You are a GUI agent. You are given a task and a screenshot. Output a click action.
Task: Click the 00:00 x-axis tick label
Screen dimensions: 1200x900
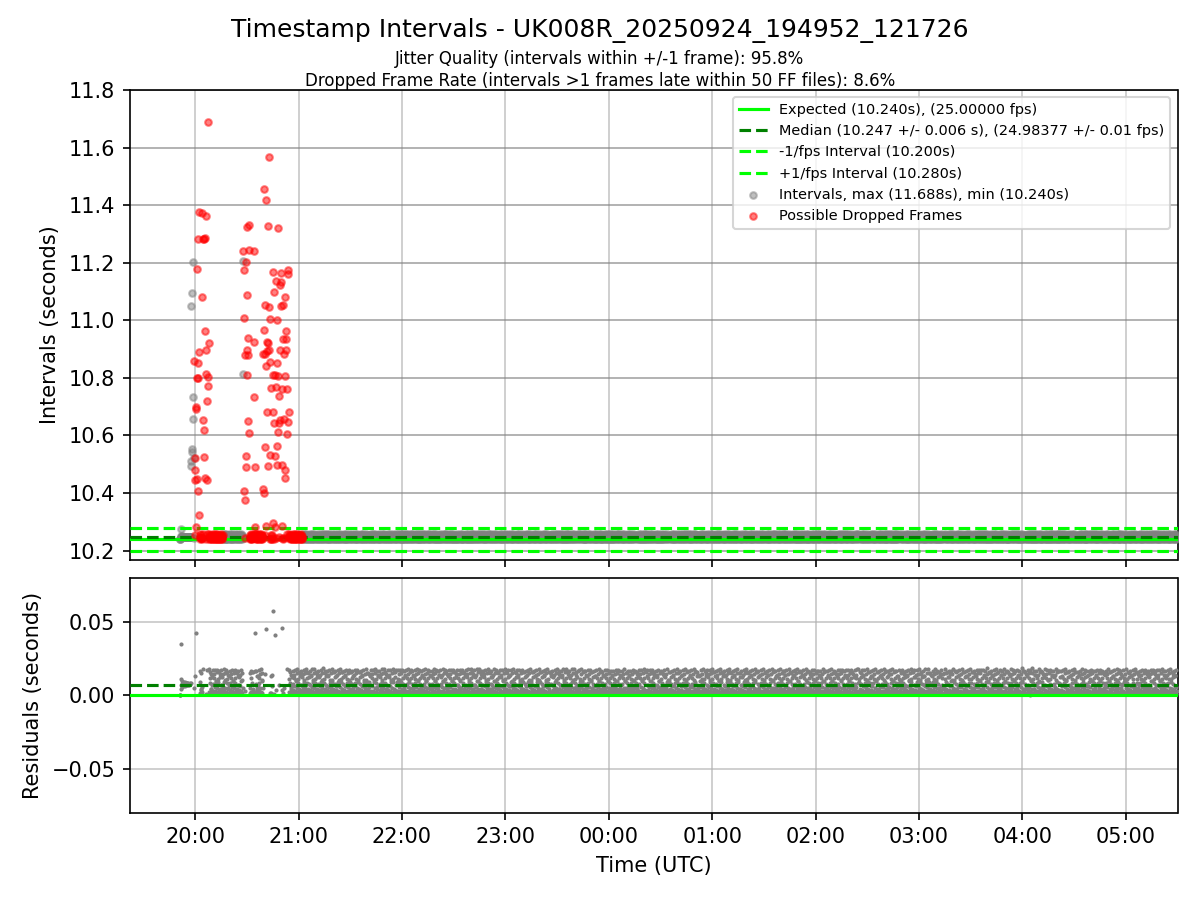[608, 835]
